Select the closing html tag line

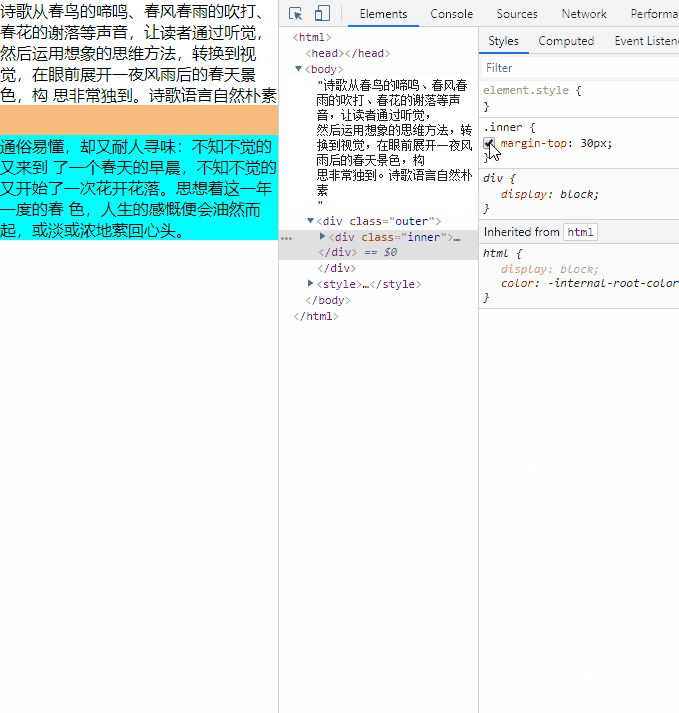coord(316,316)
